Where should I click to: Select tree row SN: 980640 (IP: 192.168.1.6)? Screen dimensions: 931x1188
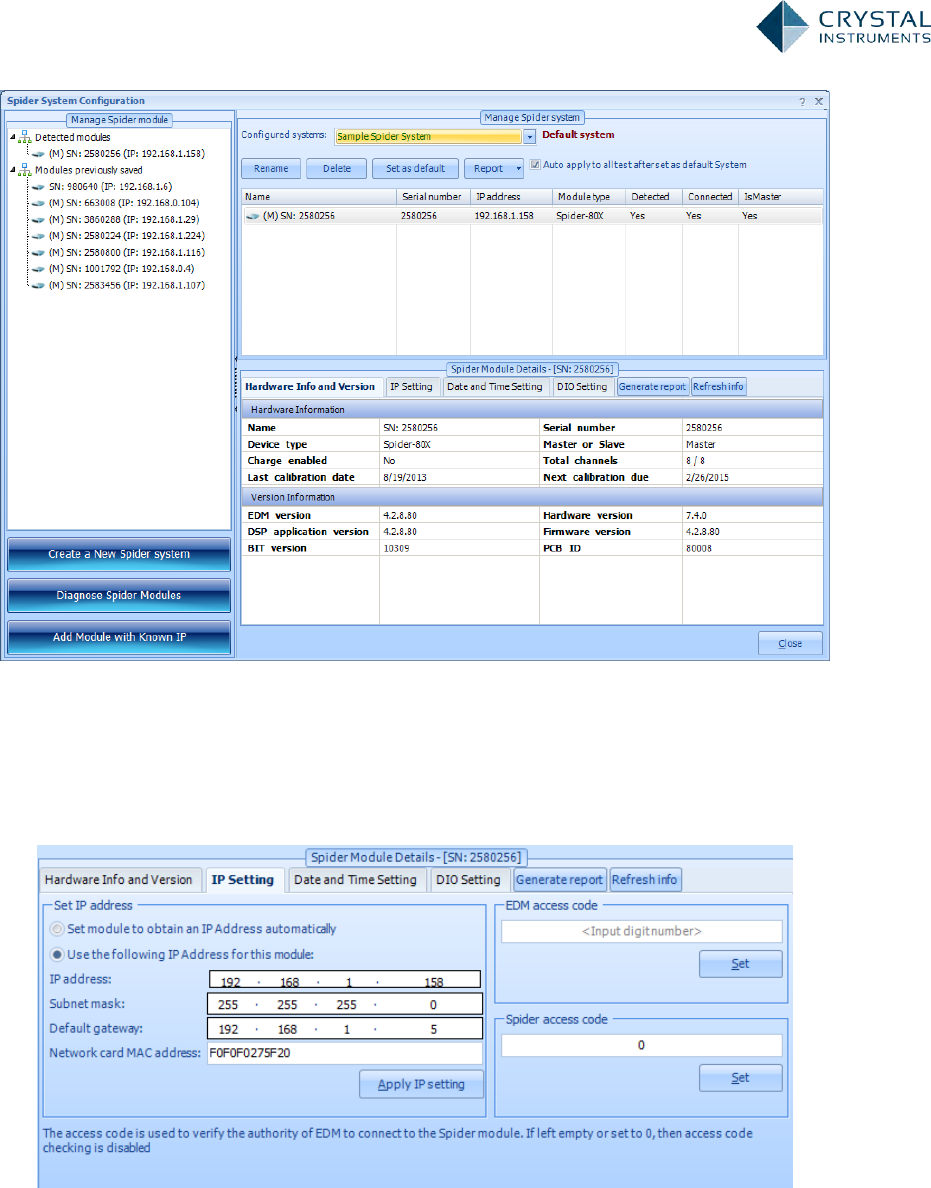(111, 186)
